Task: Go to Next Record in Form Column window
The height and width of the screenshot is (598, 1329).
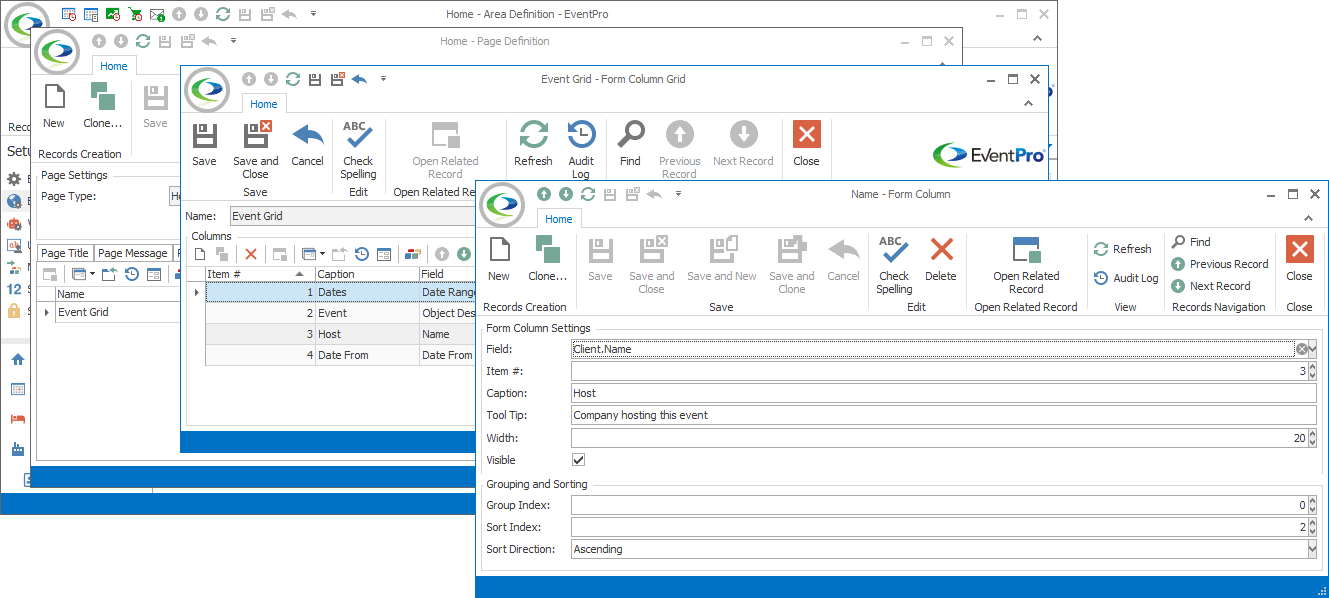Action: 1210,286
